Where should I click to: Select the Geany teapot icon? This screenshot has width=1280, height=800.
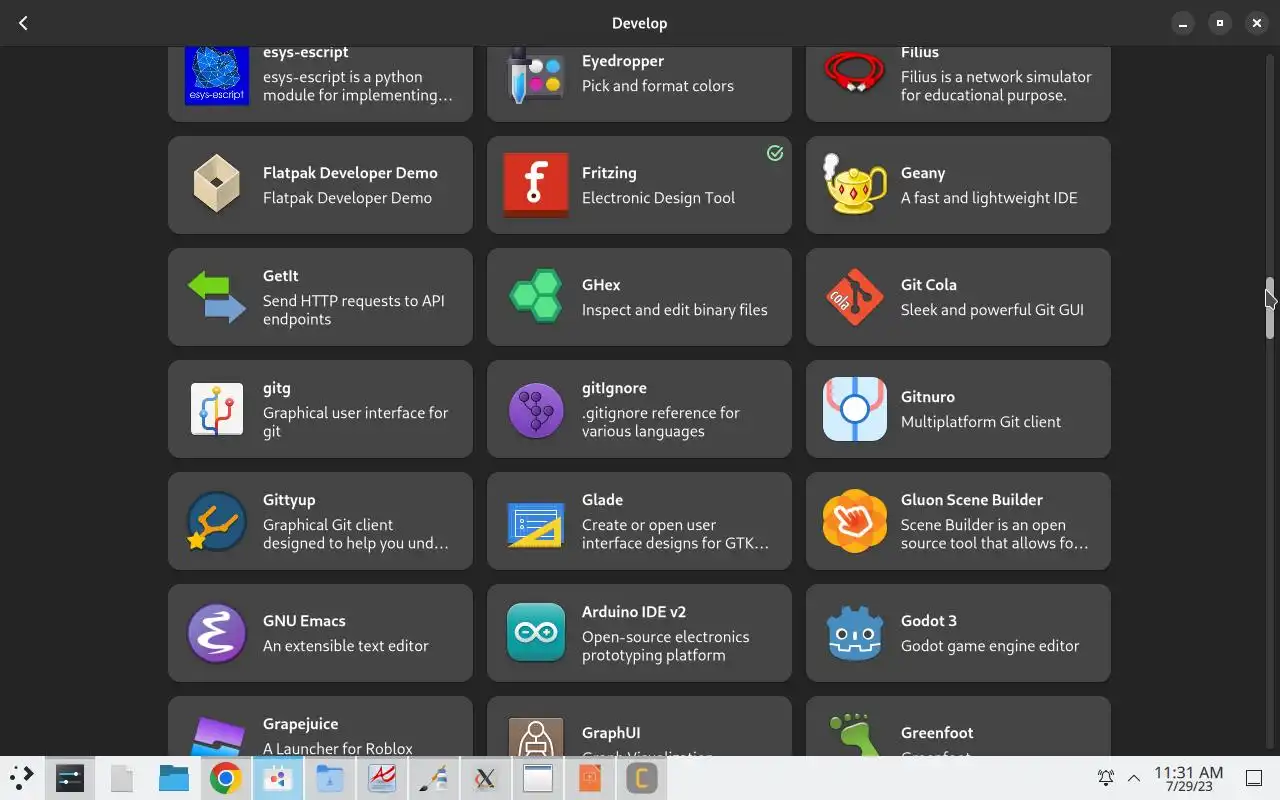(x=854, y=185)
